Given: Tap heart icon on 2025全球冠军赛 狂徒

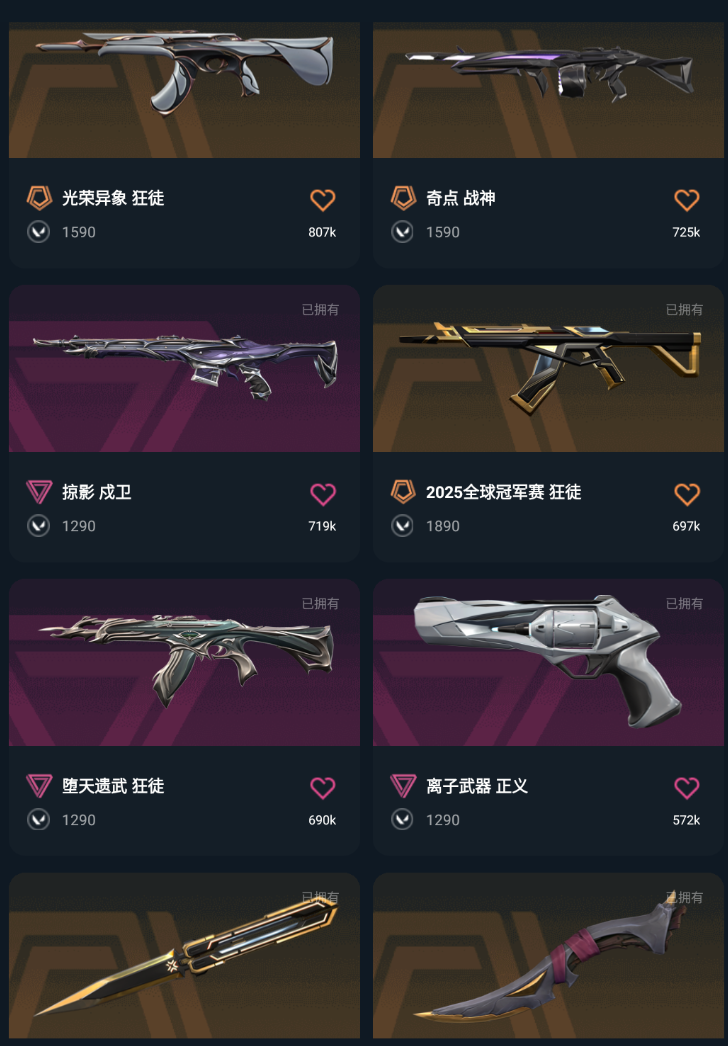Looking at the screenshot, I should pos(687,494).
